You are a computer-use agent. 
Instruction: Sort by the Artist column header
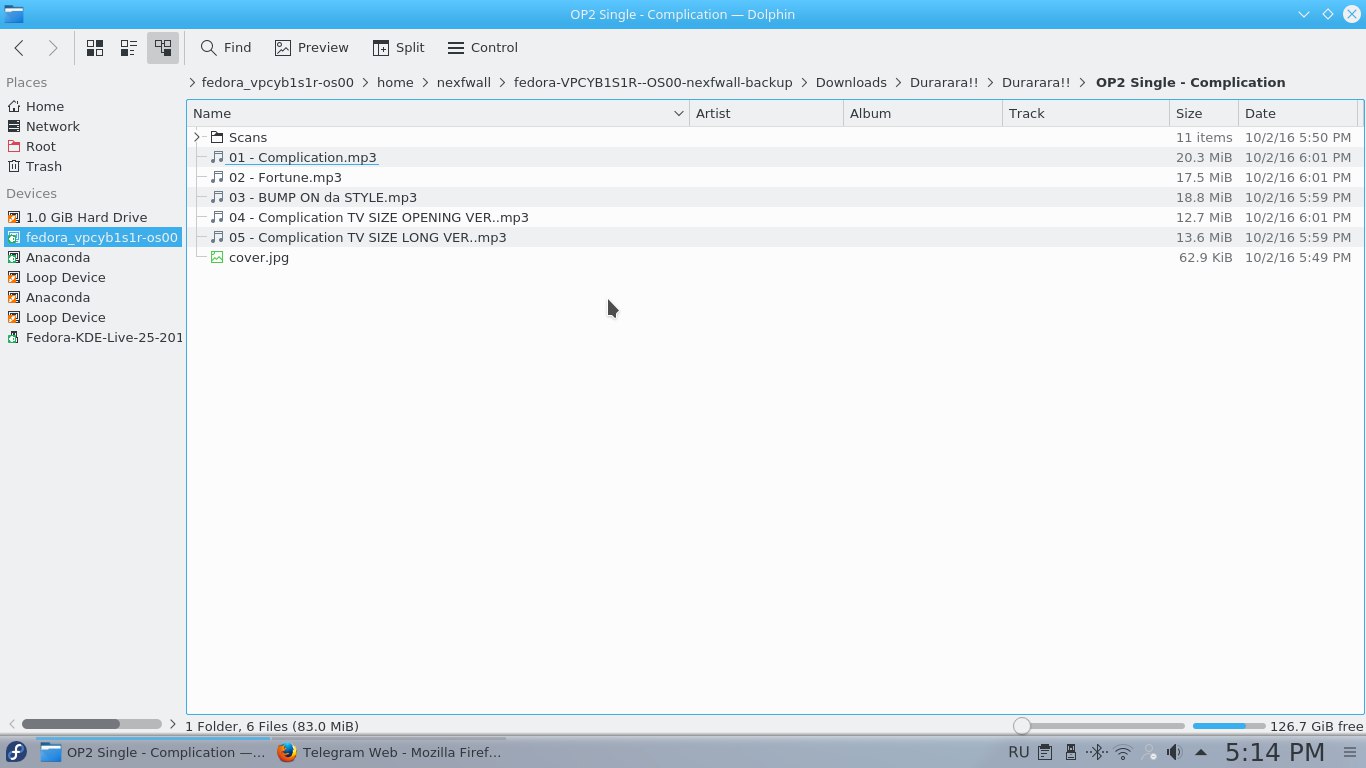pyautogui.click(x=767, y=113)
